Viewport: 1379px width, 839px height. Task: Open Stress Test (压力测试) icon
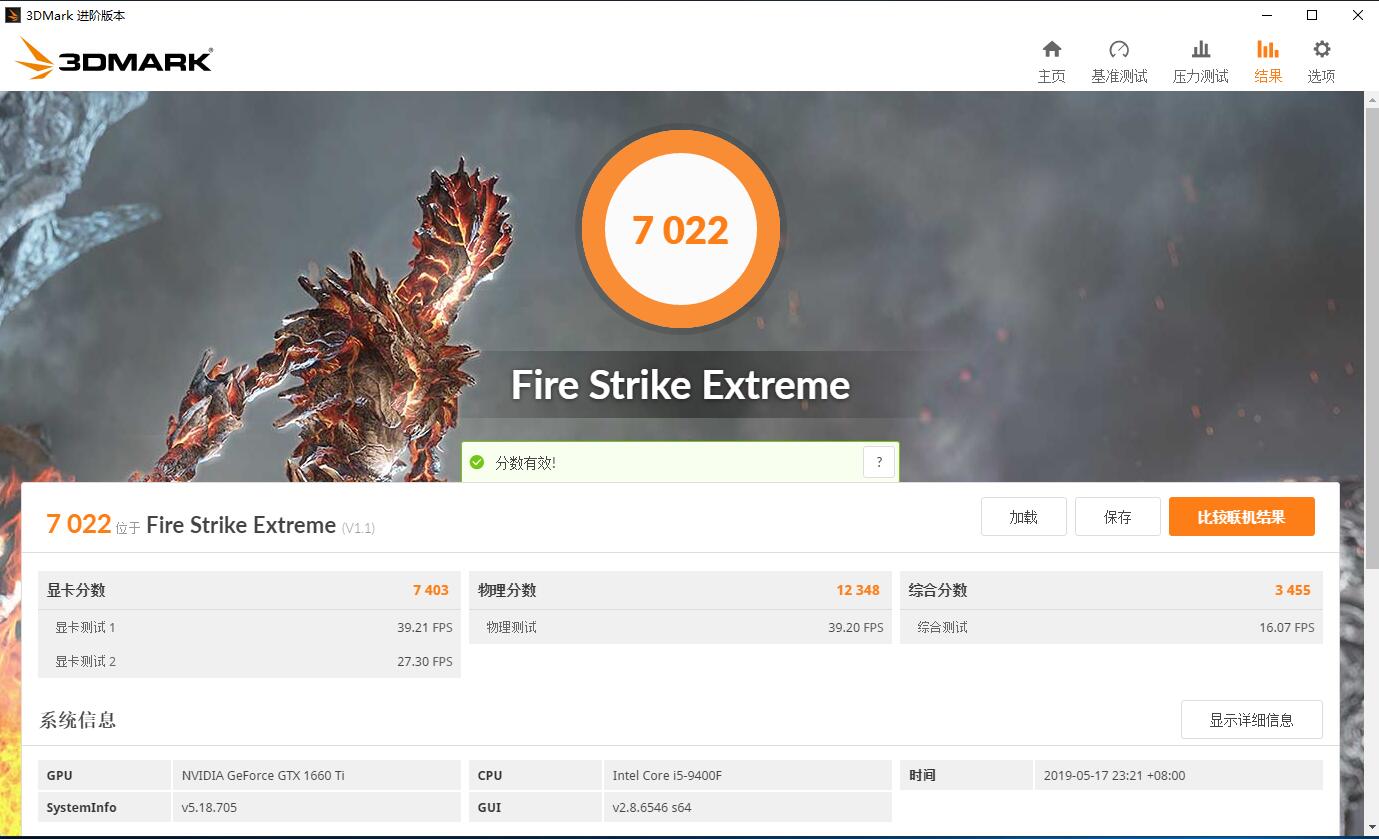pos(1199,58)
